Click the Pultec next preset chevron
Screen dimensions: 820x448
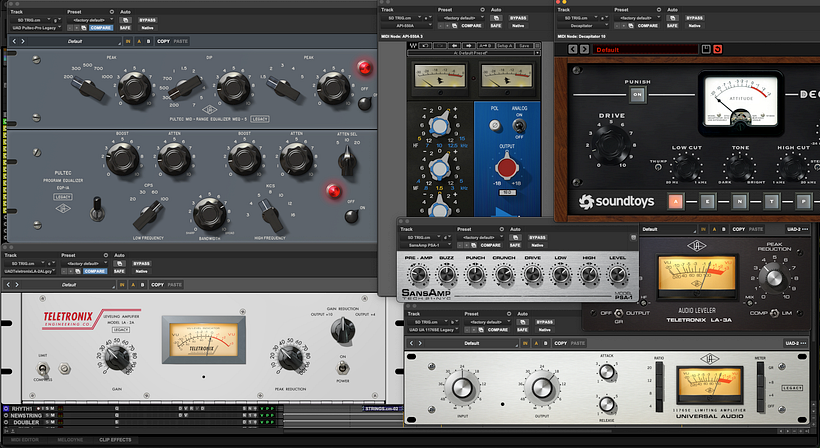pos(23,41)
